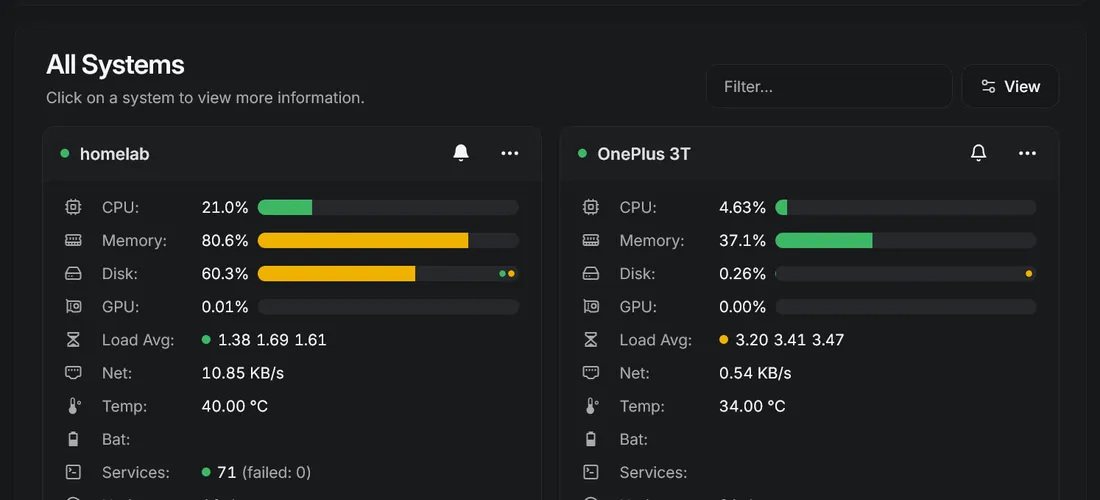Click OnePlus 3T Memory usage bar at 37.1%
The height and width of the screenshot is (500, 1100).
tap(906, 241)
